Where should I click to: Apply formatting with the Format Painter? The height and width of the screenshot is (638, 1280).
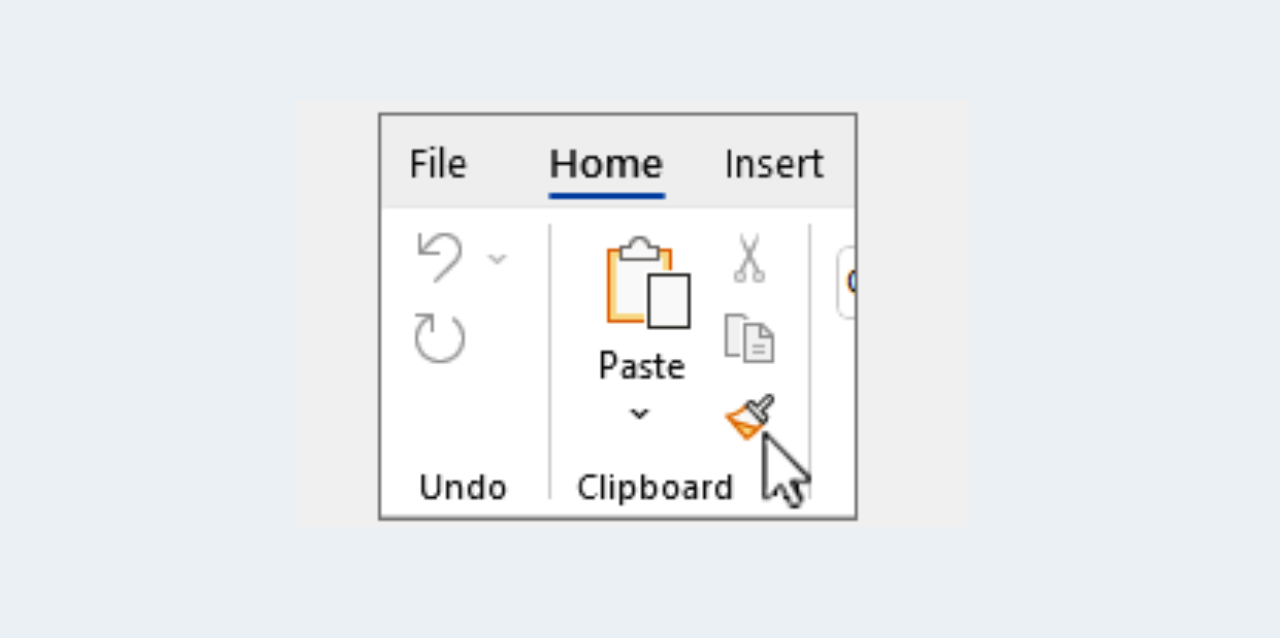point(749,412)
